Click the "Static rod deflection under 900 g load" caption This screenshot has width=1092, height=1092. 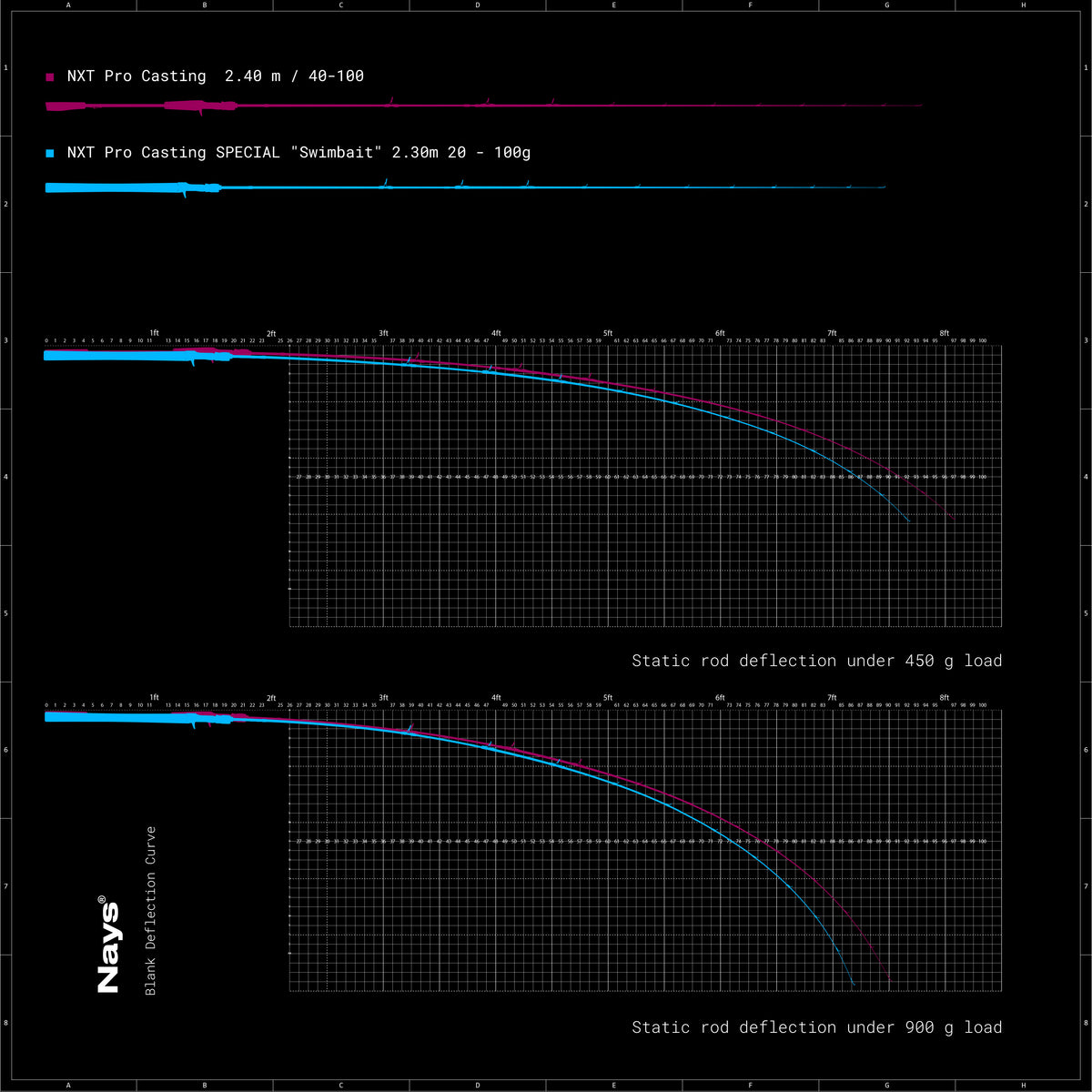click(x=816, y=1027)
